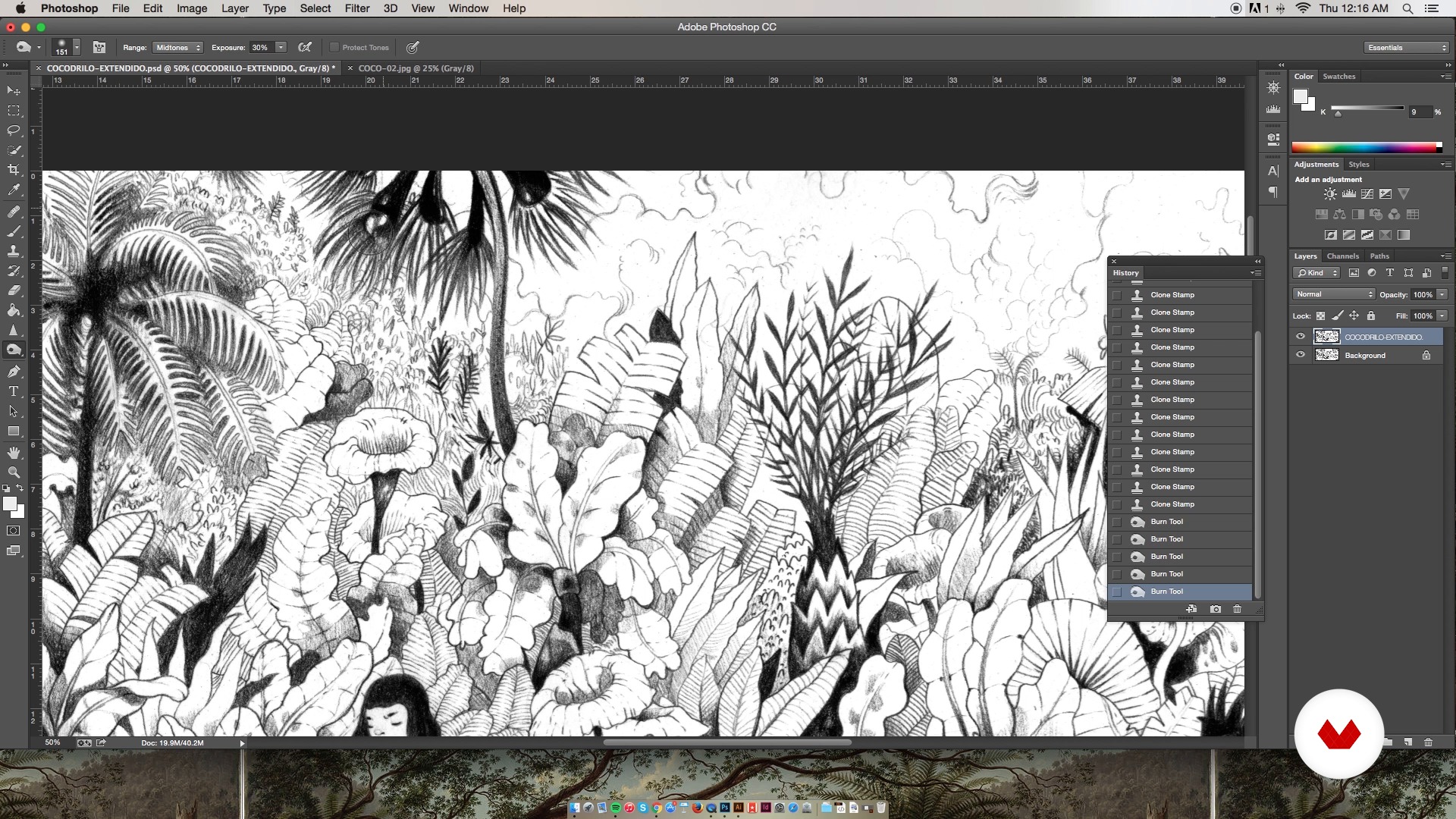
Task: Open the layer filter Kind dropdown
Action: point(1317,273)
